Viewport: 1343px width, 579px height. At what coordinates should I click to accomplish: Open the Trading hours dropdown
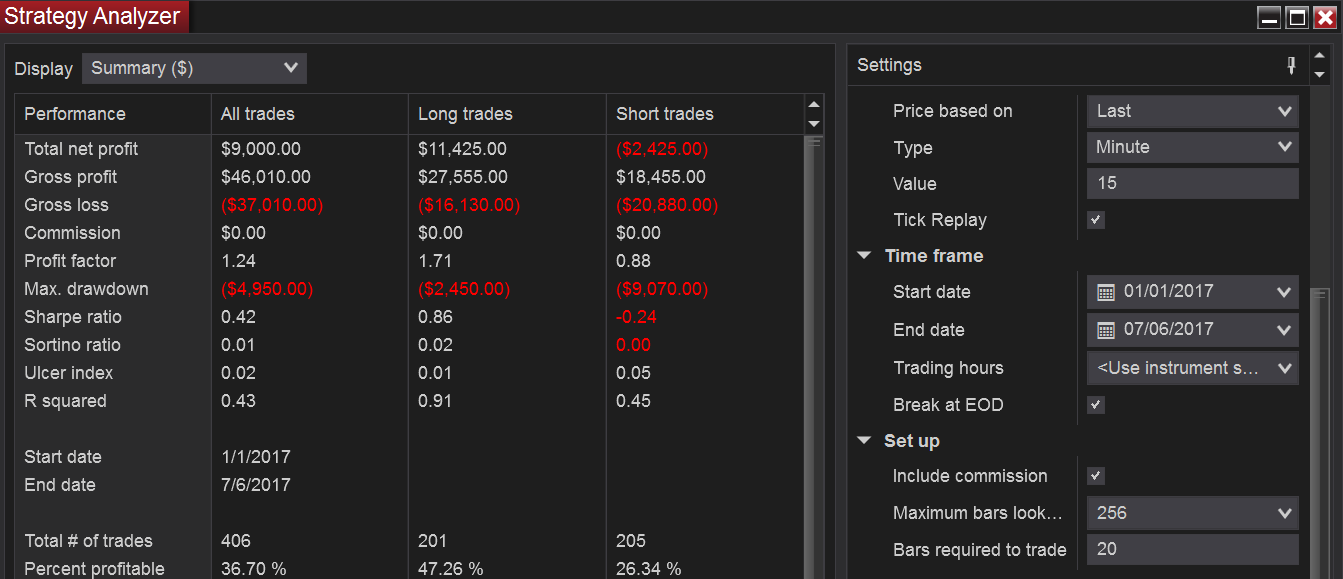point(1192,368)
